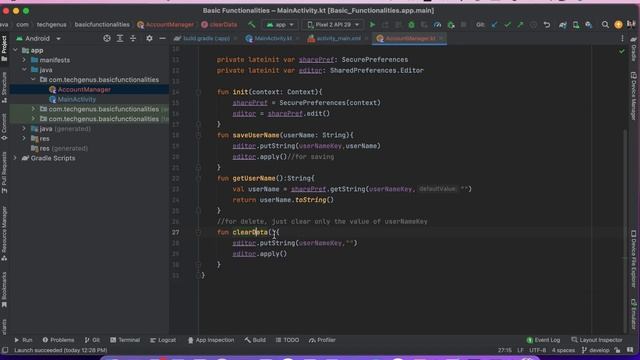Select AccountManager in project tree
Screen dimensions: 640x360
pos(84,89)
